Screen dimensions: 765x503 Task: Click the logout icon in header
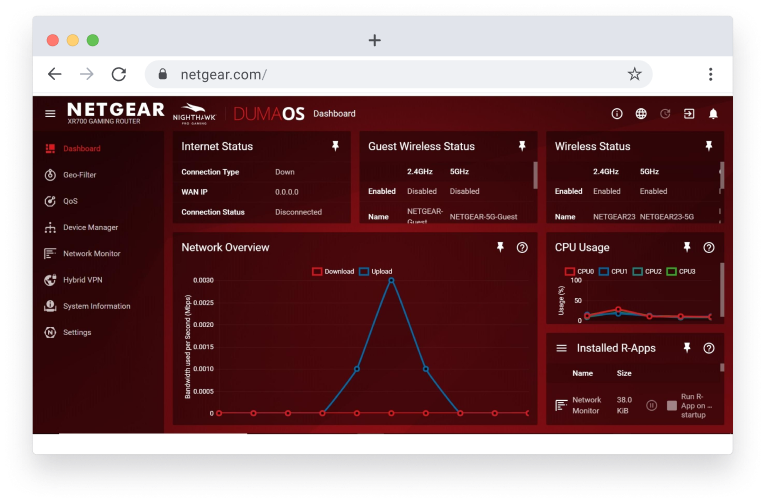689,114
